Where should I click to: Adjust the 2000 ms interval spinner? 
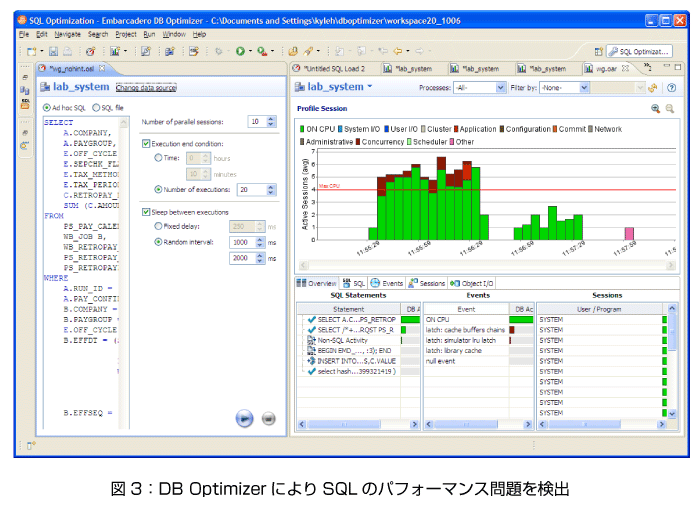(x=260, y=258)
